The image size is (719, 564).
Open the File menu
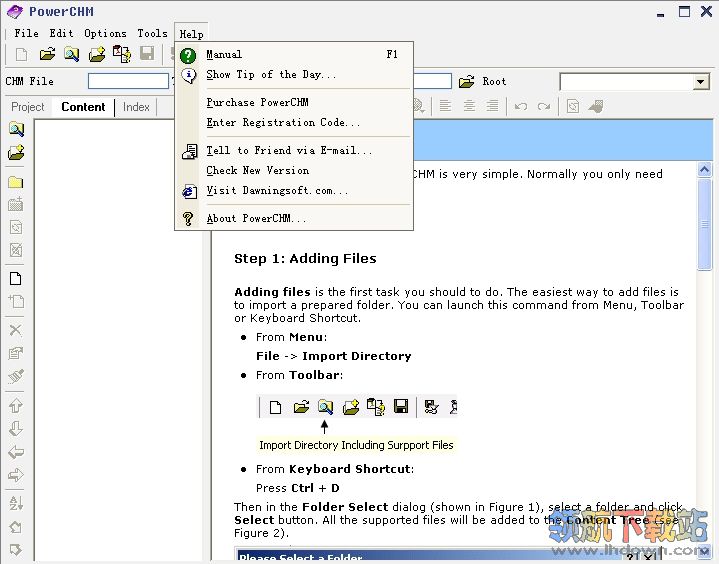coord(26,33)
